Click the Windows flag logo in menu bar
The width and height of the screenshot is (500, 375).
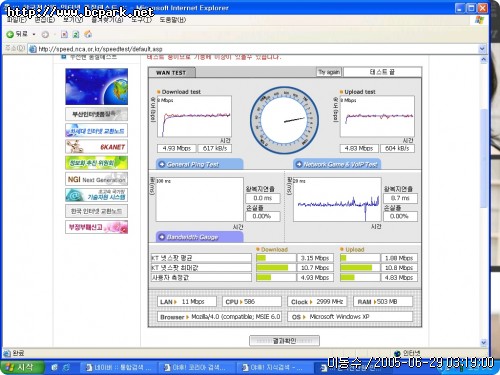tap(479, 20)
